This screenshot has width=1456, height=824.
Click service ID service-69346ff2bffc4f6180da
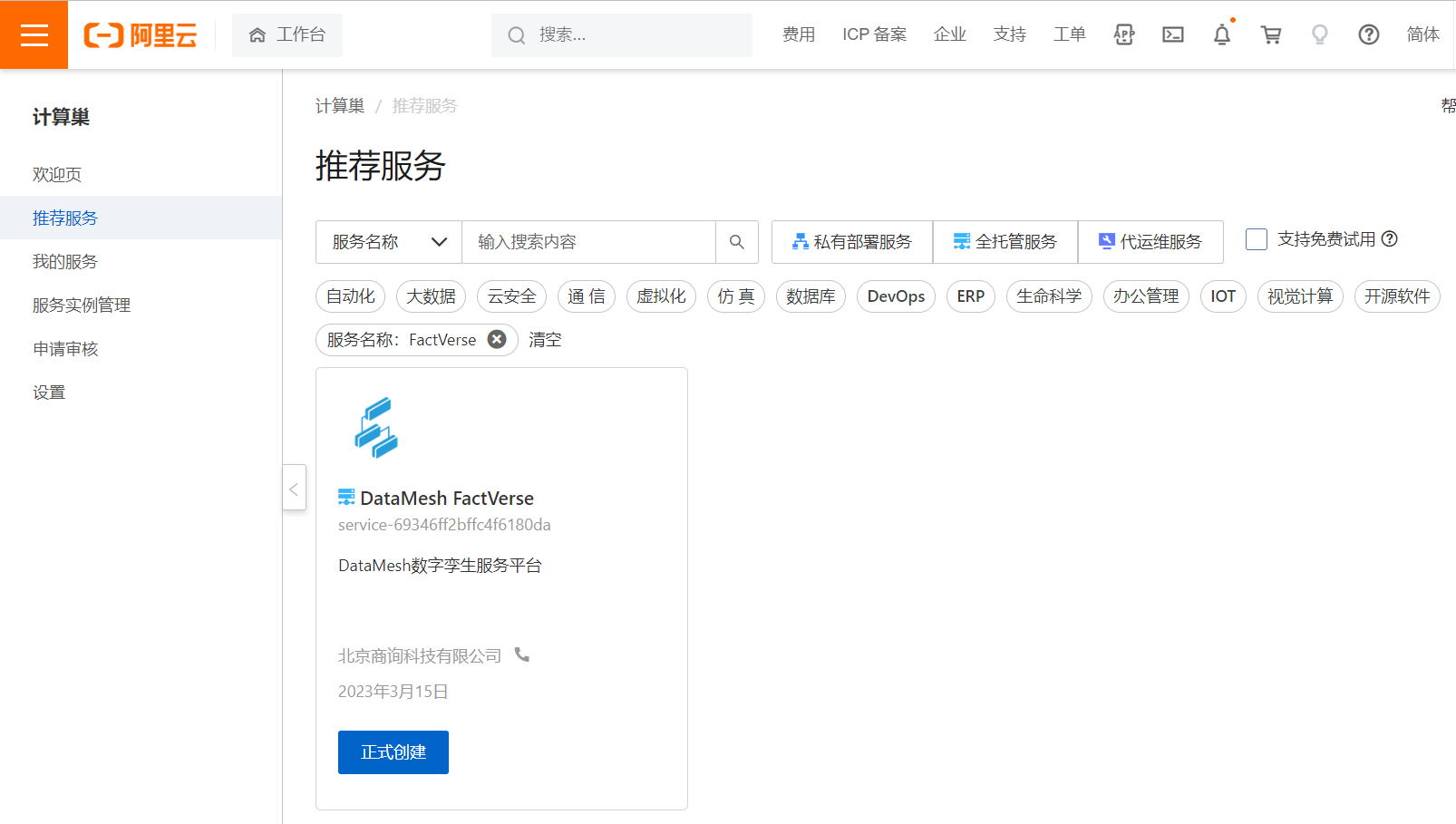coord(444,525)
